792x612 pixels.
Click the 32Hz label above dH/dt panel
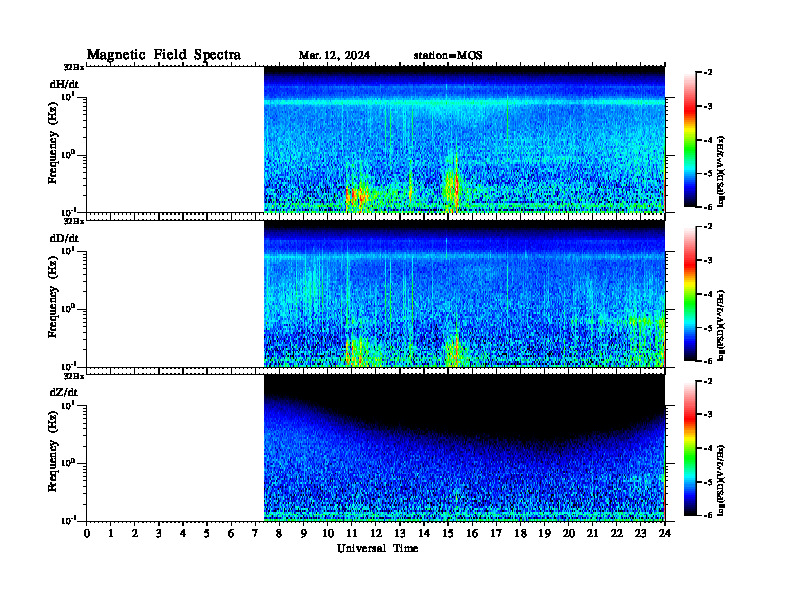pos(74,67)
